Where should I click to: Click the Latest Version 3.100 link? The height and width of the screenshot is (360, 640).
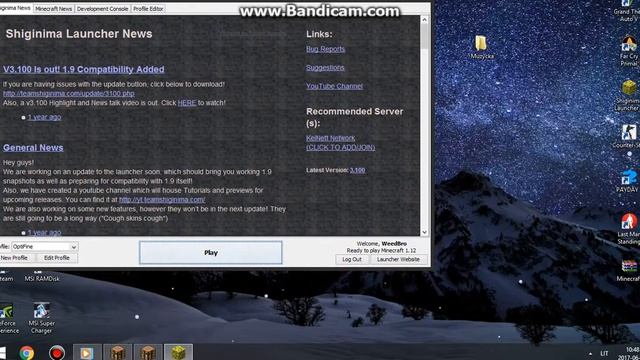click(358, 170)
